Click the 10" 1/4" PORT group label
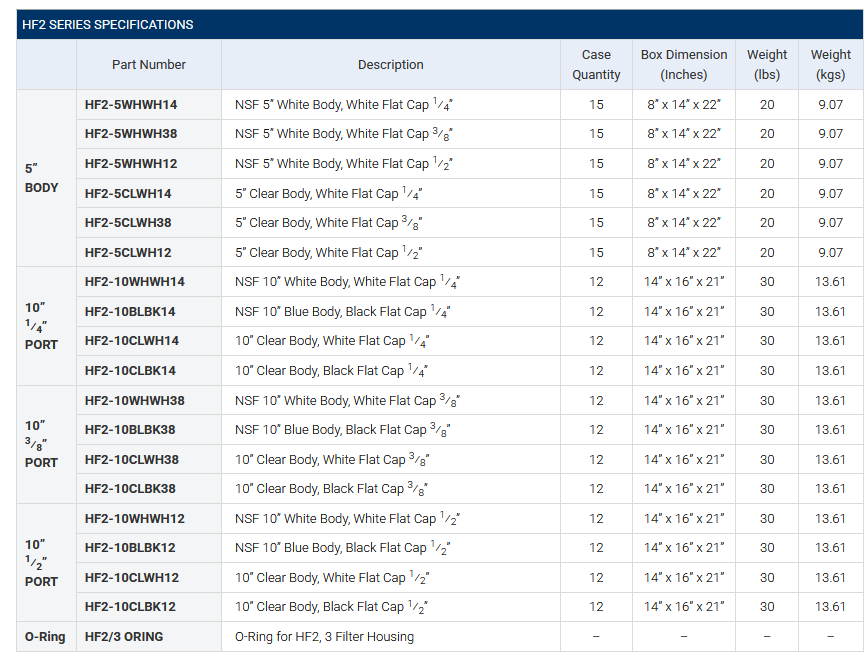The width and height of the screenshot is (868, 662). [42, 326]
